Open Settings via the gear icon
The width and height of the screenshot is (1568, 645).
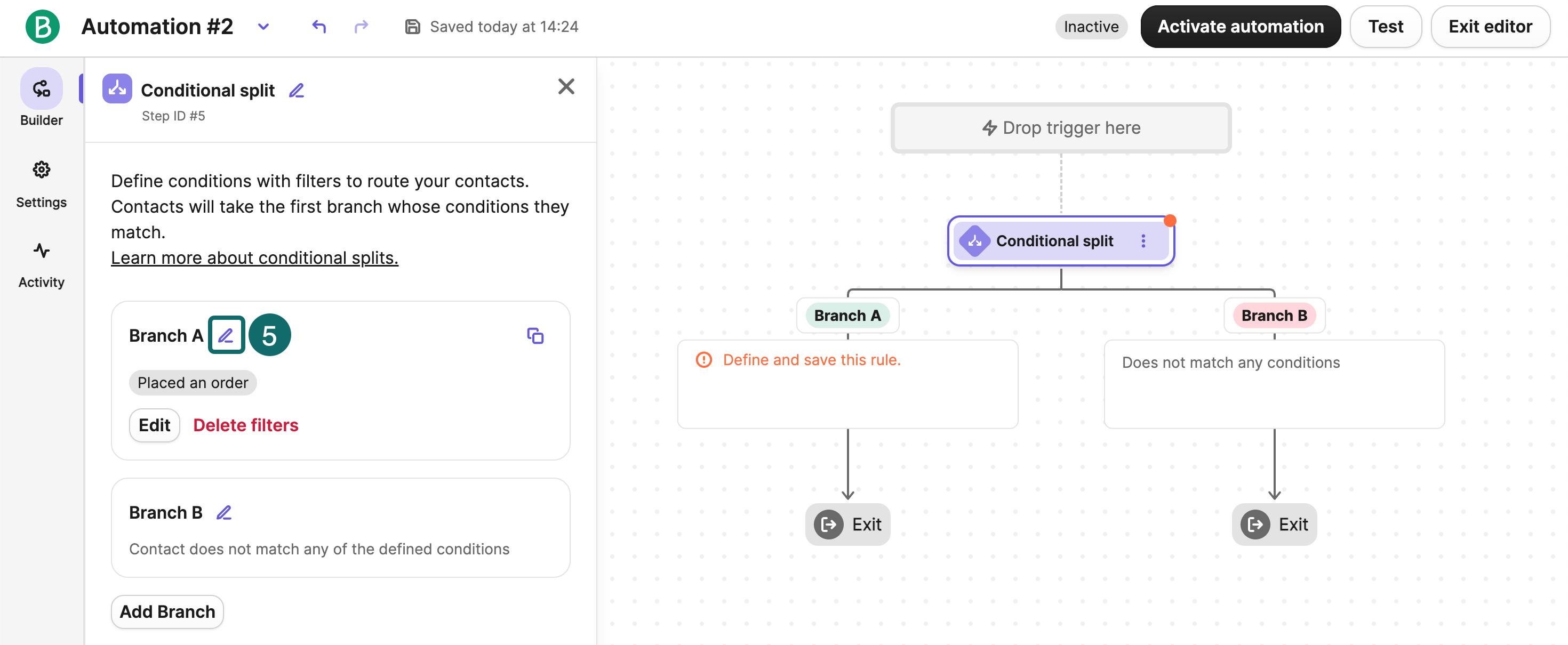click(41, 171)
